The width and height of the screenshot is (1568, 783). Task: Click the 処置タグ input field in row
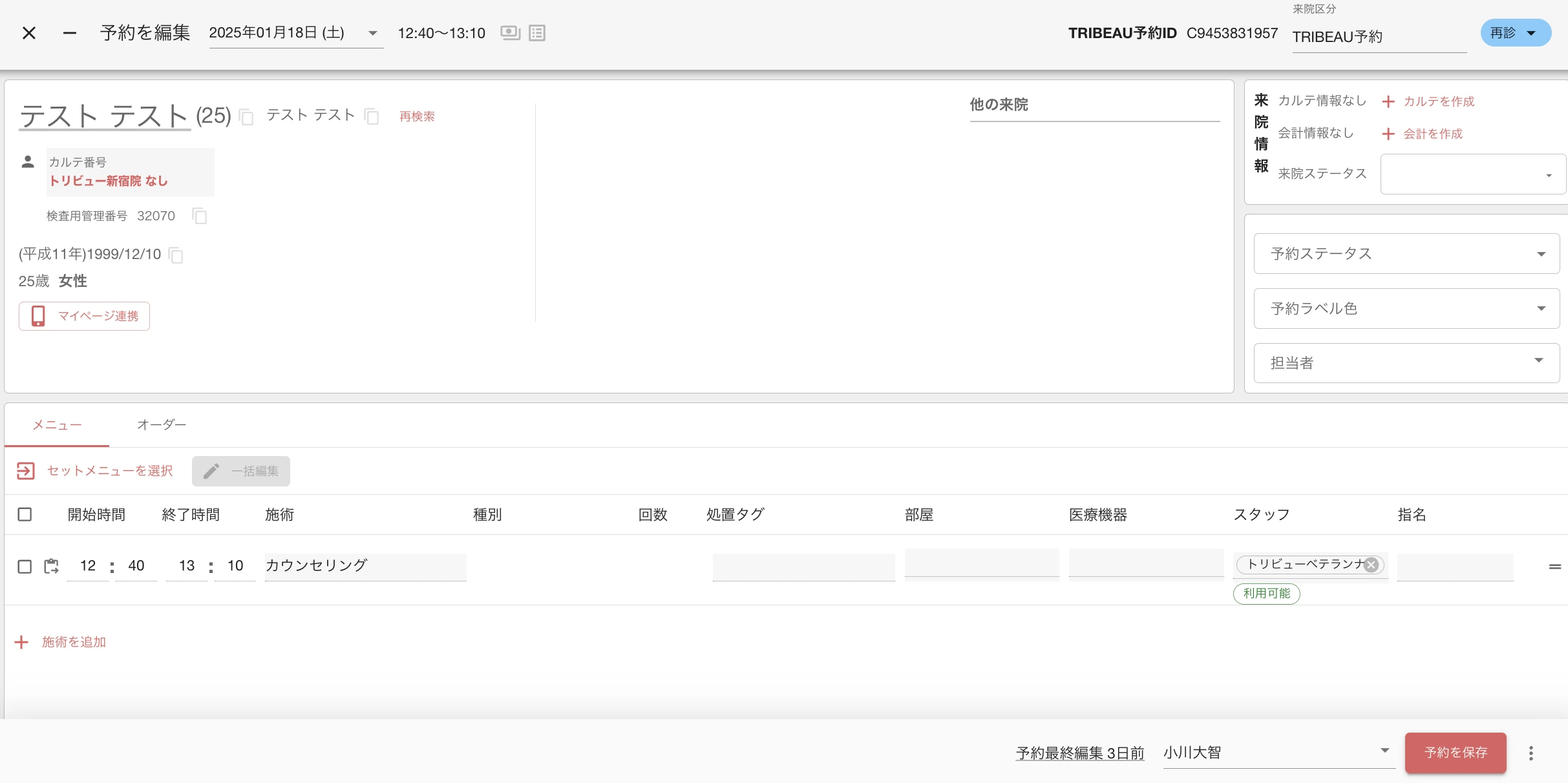pyautogui.click(x=803, y=567)
